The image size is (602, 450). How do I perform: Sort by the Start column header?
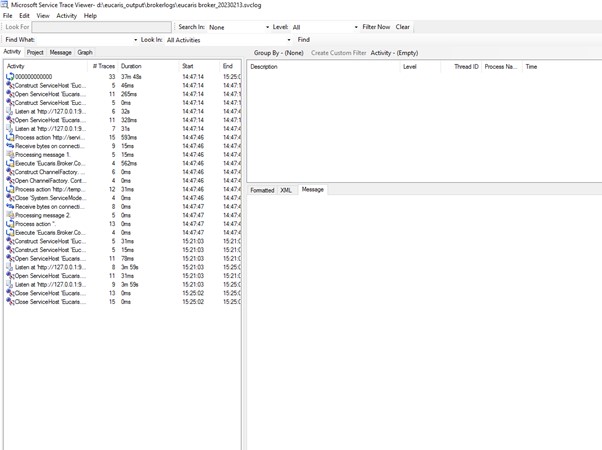coord(200,66)
